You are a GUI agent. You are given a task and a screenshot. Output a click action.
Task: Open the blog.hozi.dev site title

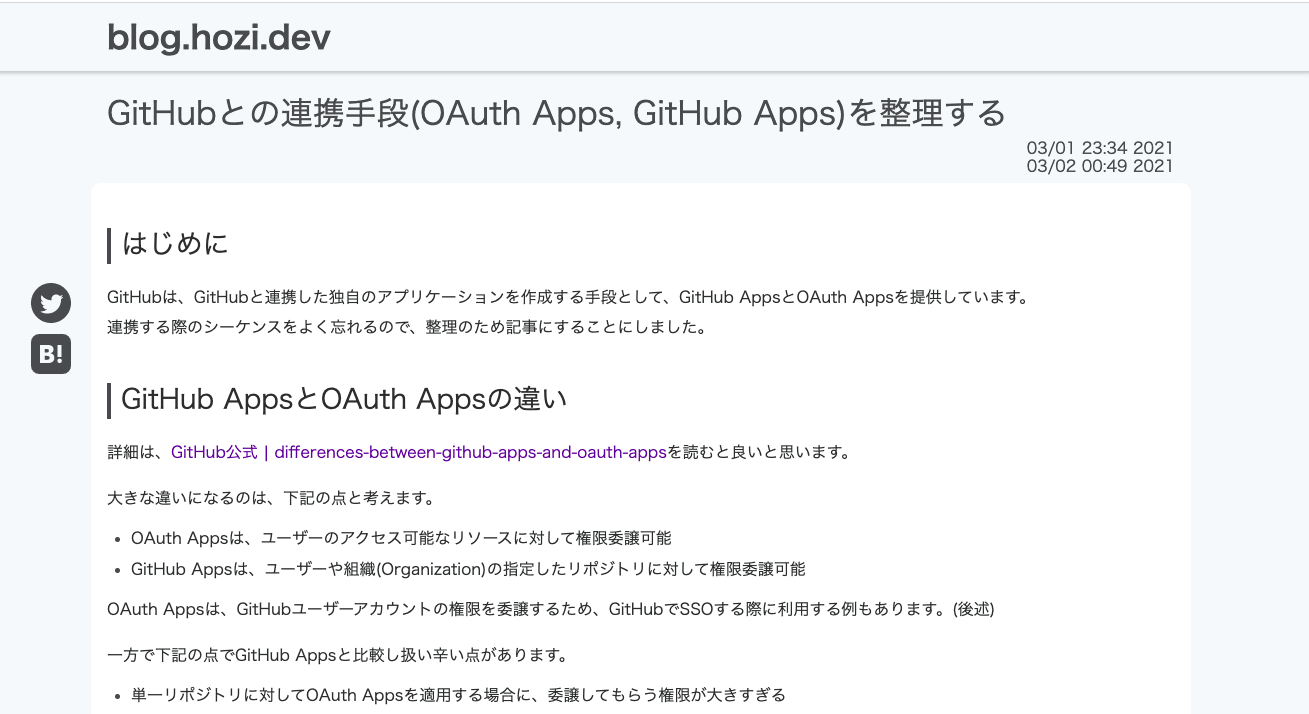click(219, 38)
